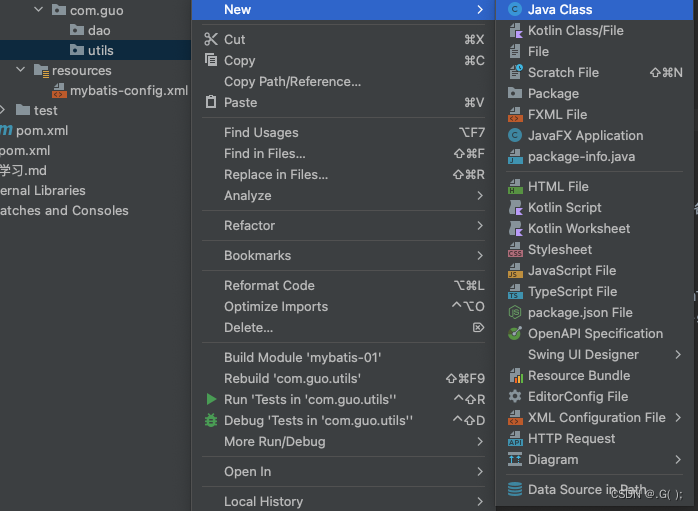The height and width of the screenshot is (511, 698).
Task: Choose Reformat Code menu entry
Action: point(343,285)
